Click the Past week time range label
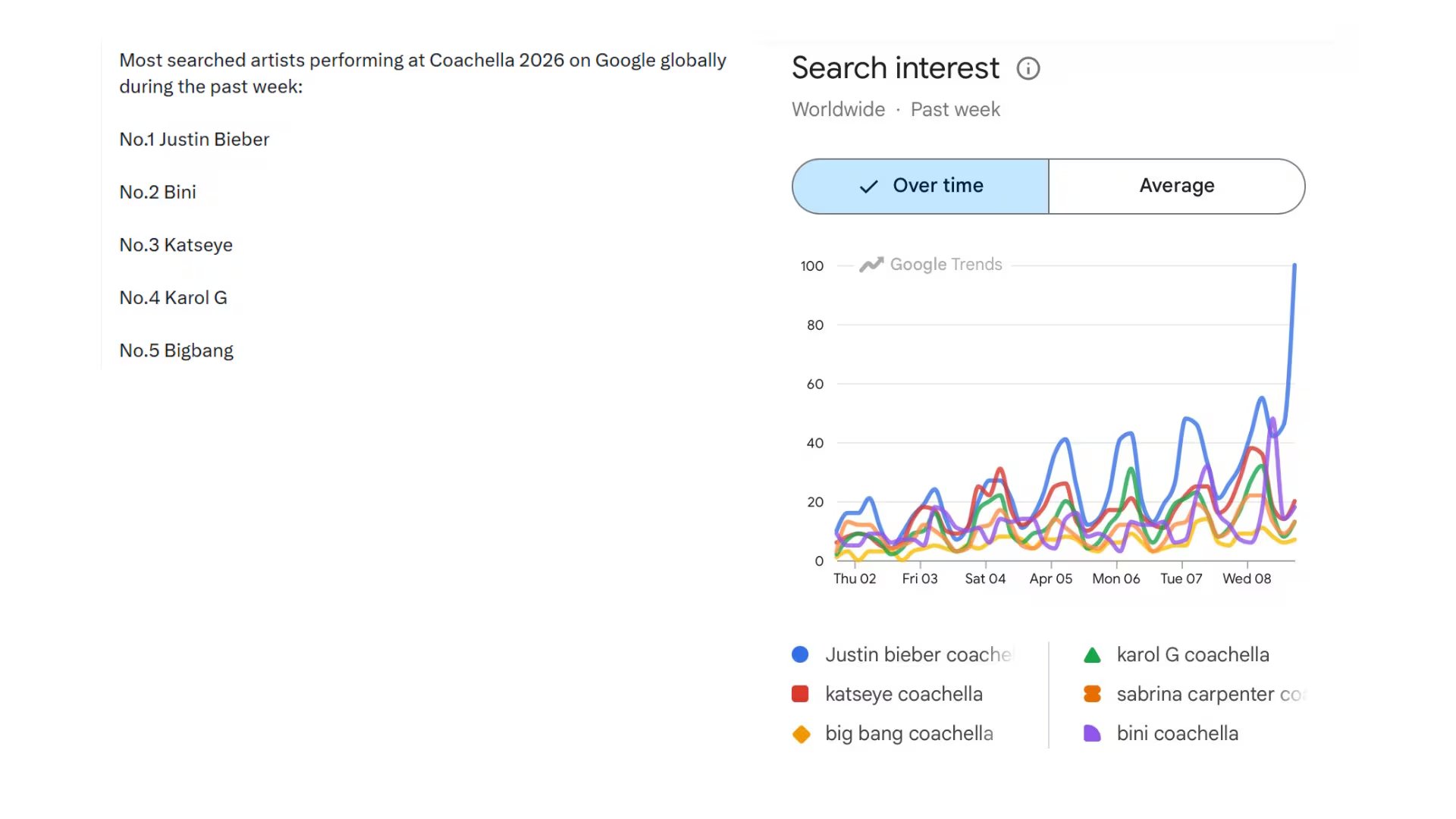 click(x=954, y=109)
